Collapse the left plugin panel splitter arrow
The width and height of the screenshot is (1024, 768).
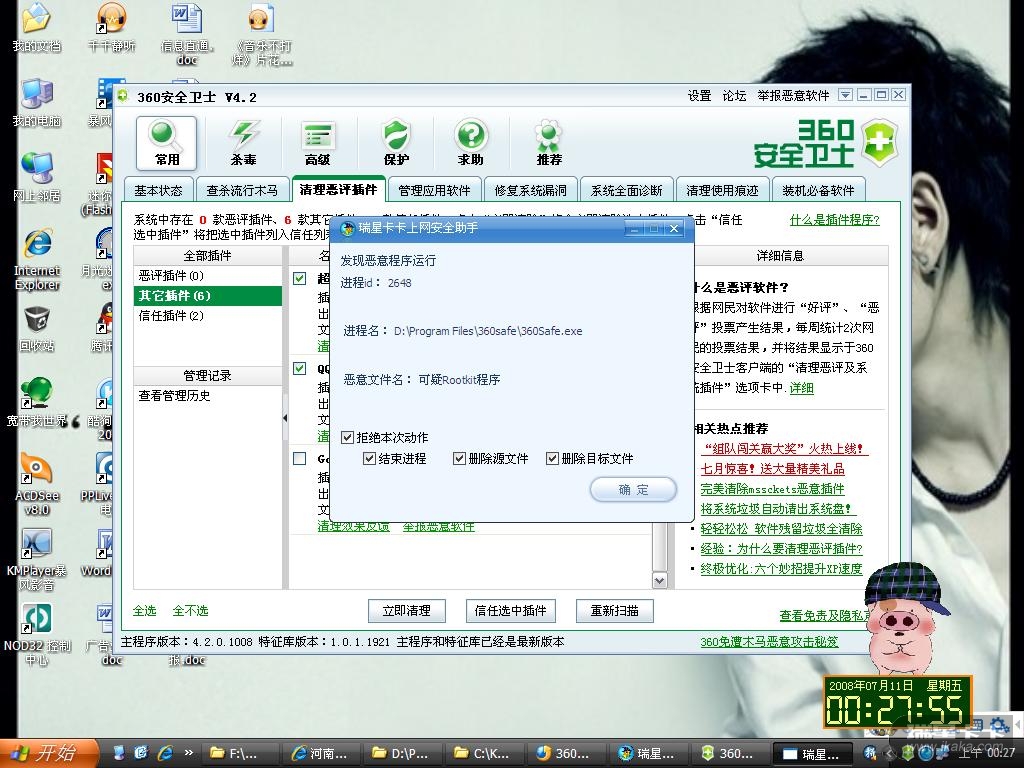tap(285, 417)
